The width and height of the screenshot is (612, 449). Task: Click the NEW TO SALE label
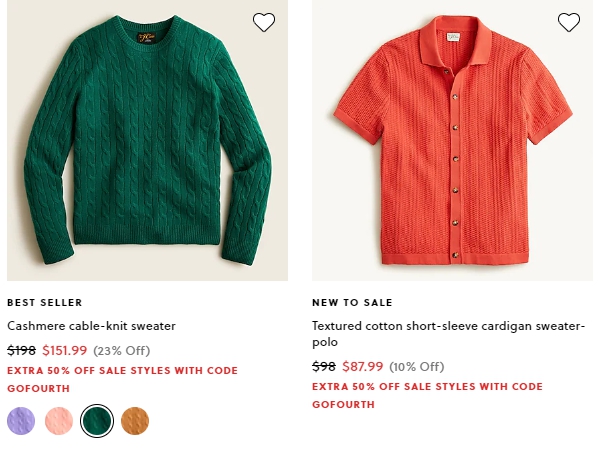(352, 303)
